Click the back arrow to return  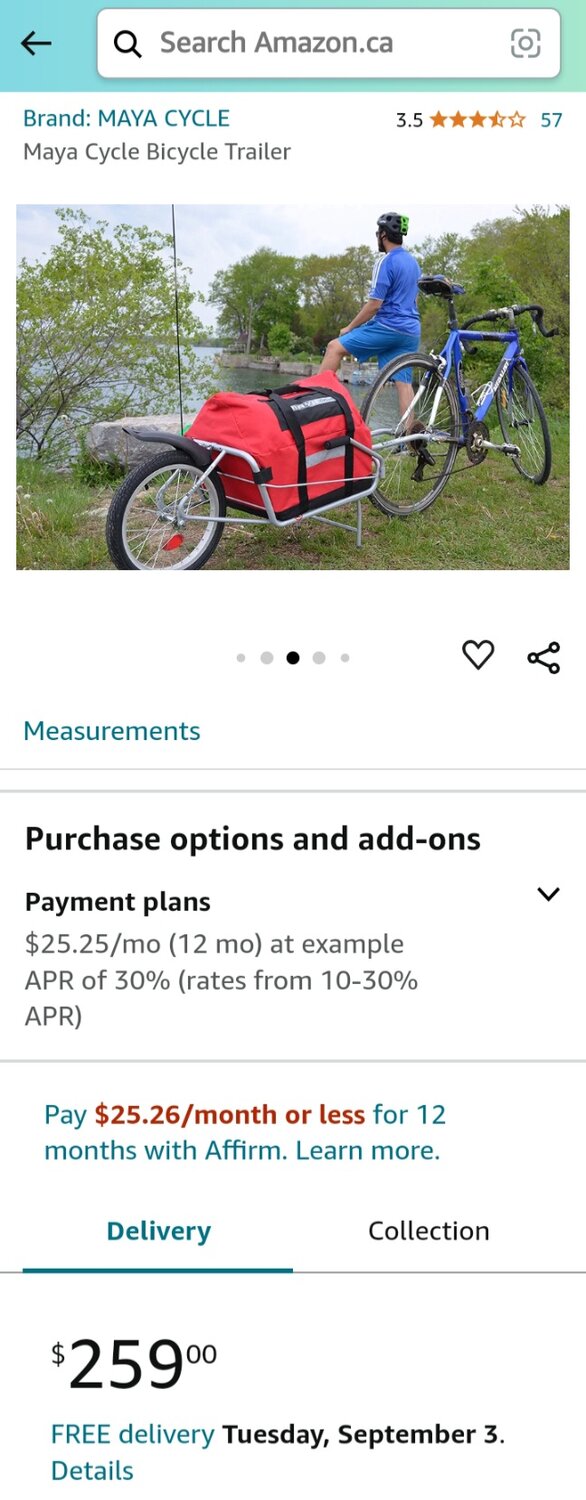(x=36, y=43)
